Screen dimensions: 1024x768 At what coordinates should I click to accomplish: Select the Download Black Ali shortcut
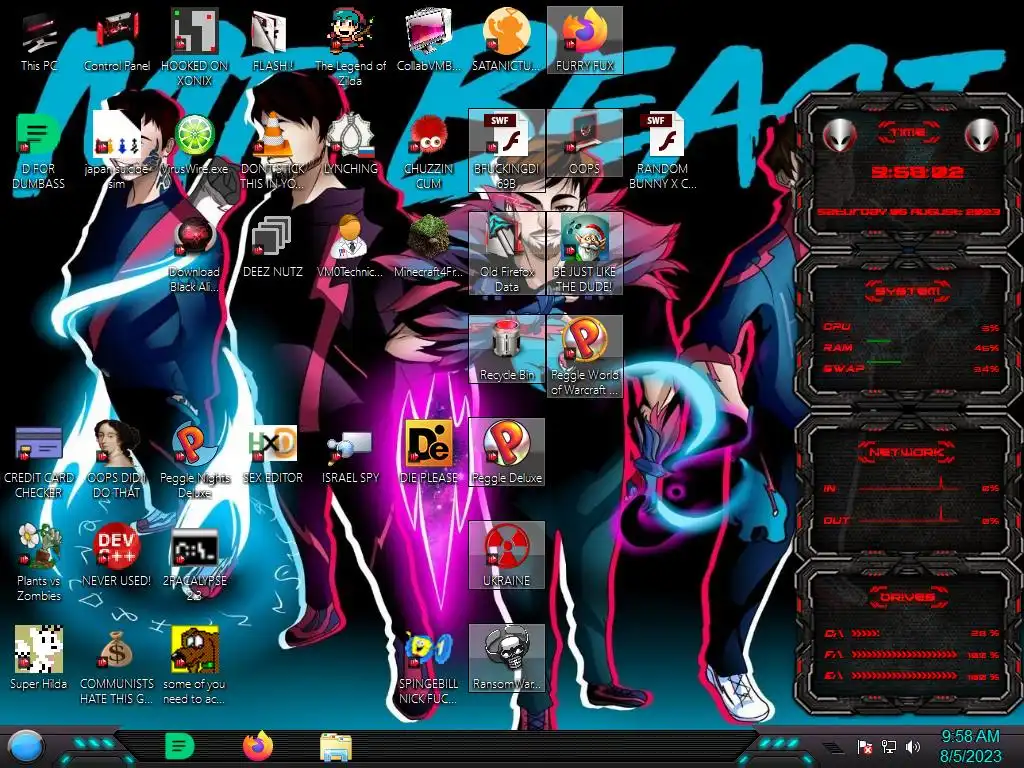195,255
